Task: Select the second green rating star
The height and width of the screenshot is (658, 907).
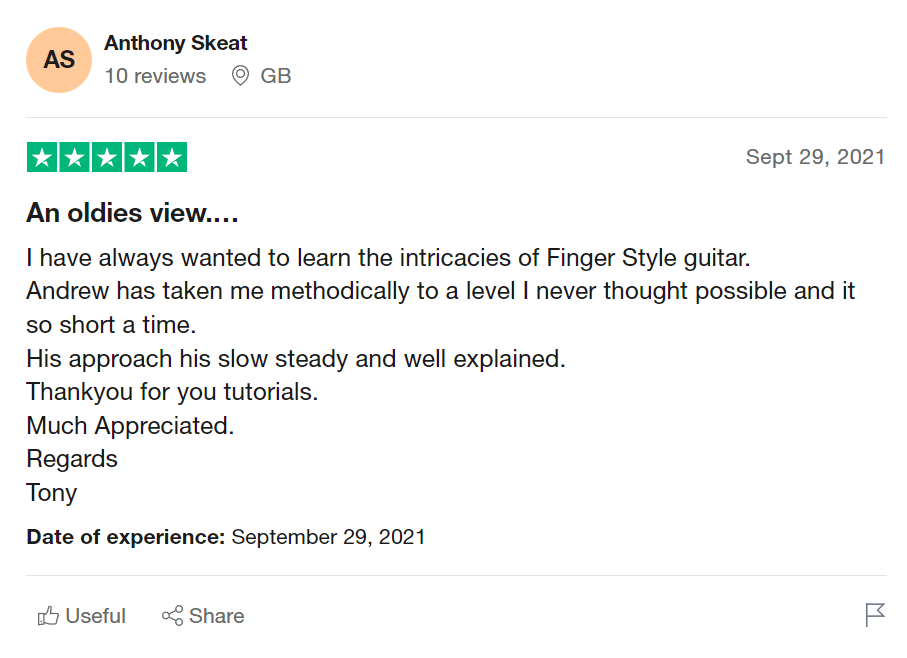Action: [x=74, y=158]
